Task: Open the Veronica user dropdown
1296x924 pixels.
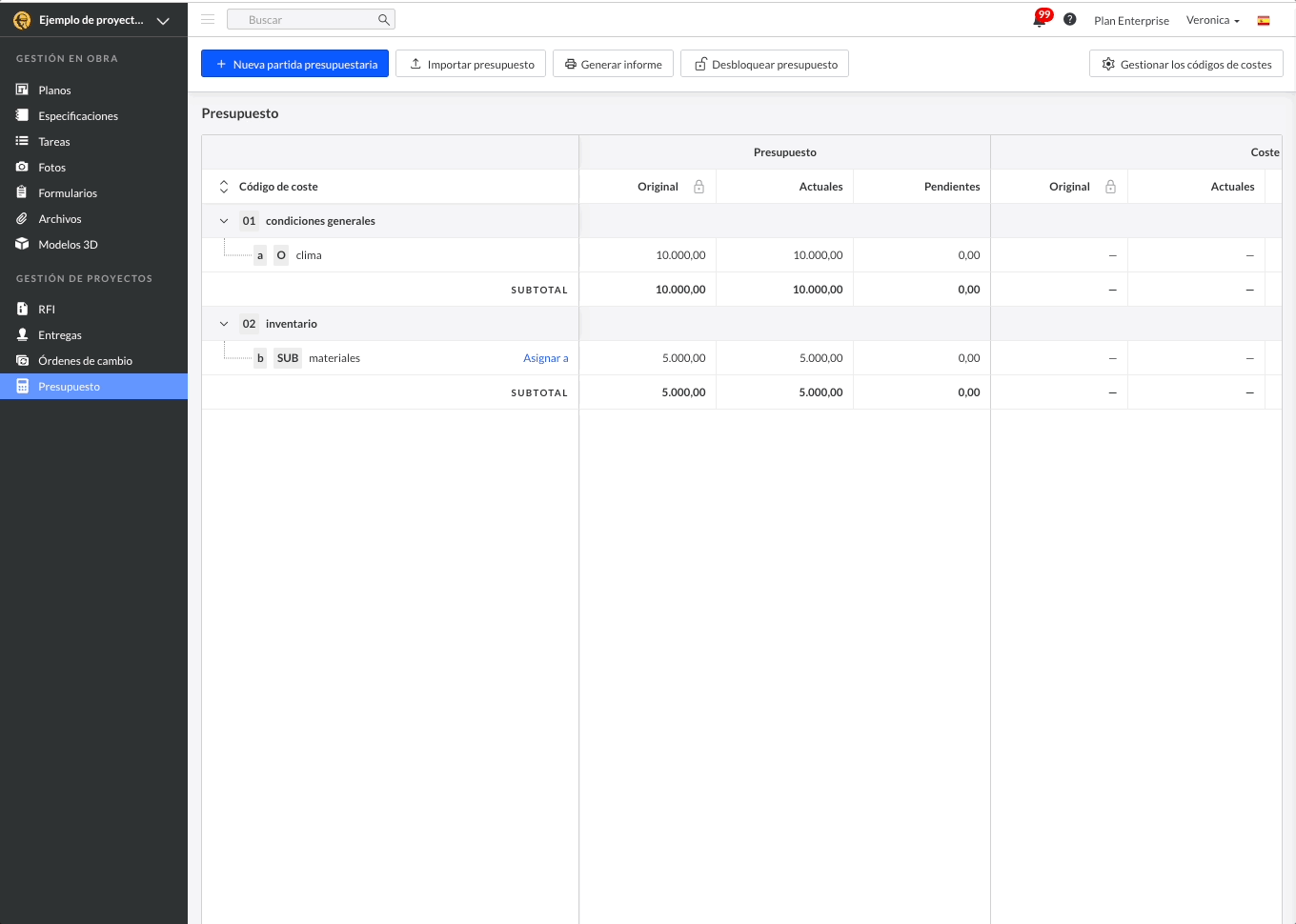Action: 1213,20
